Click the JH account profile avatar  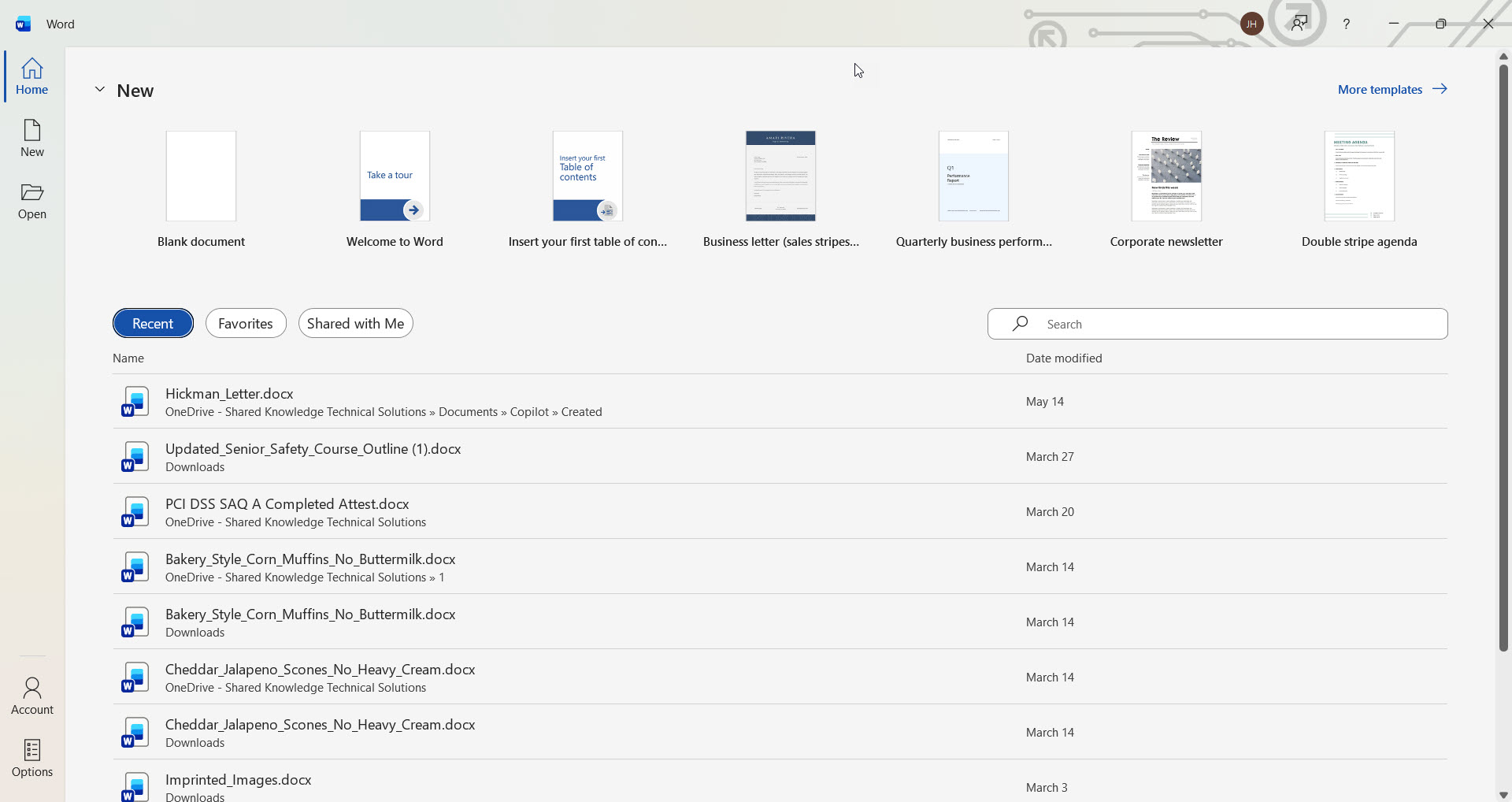(1251, 24)
